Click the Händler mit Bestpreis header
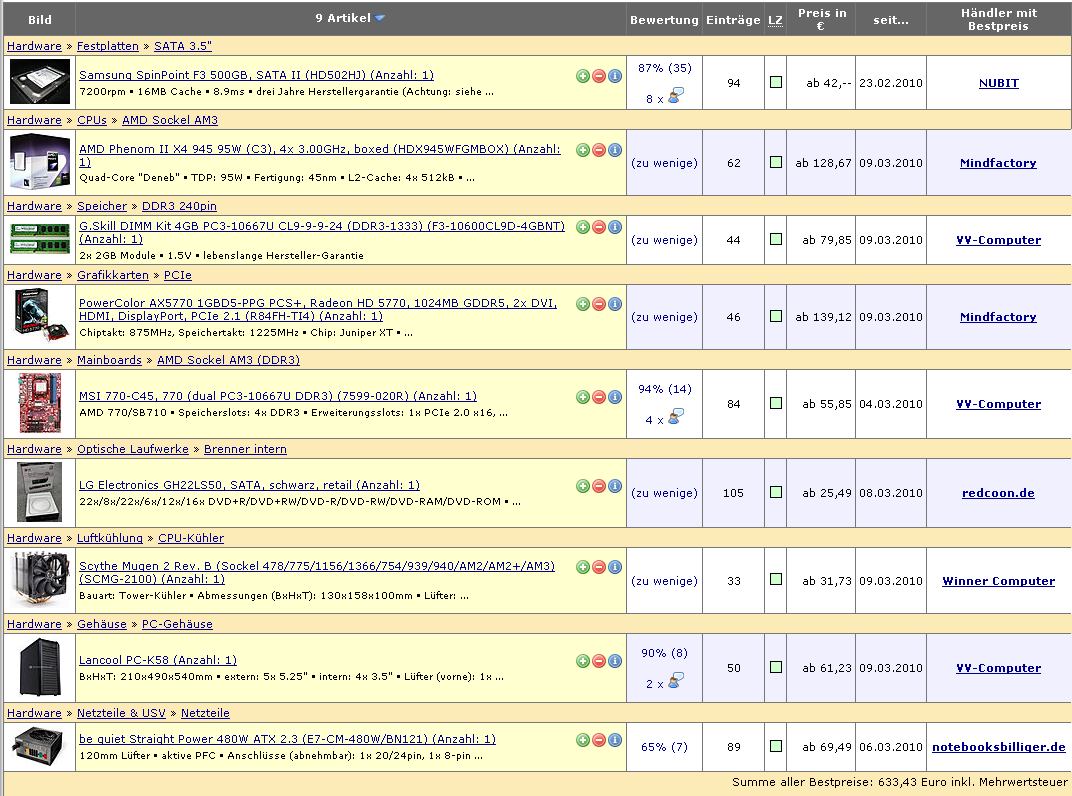The width and height of the screenshot is (1072, 796). pos(998,19)
